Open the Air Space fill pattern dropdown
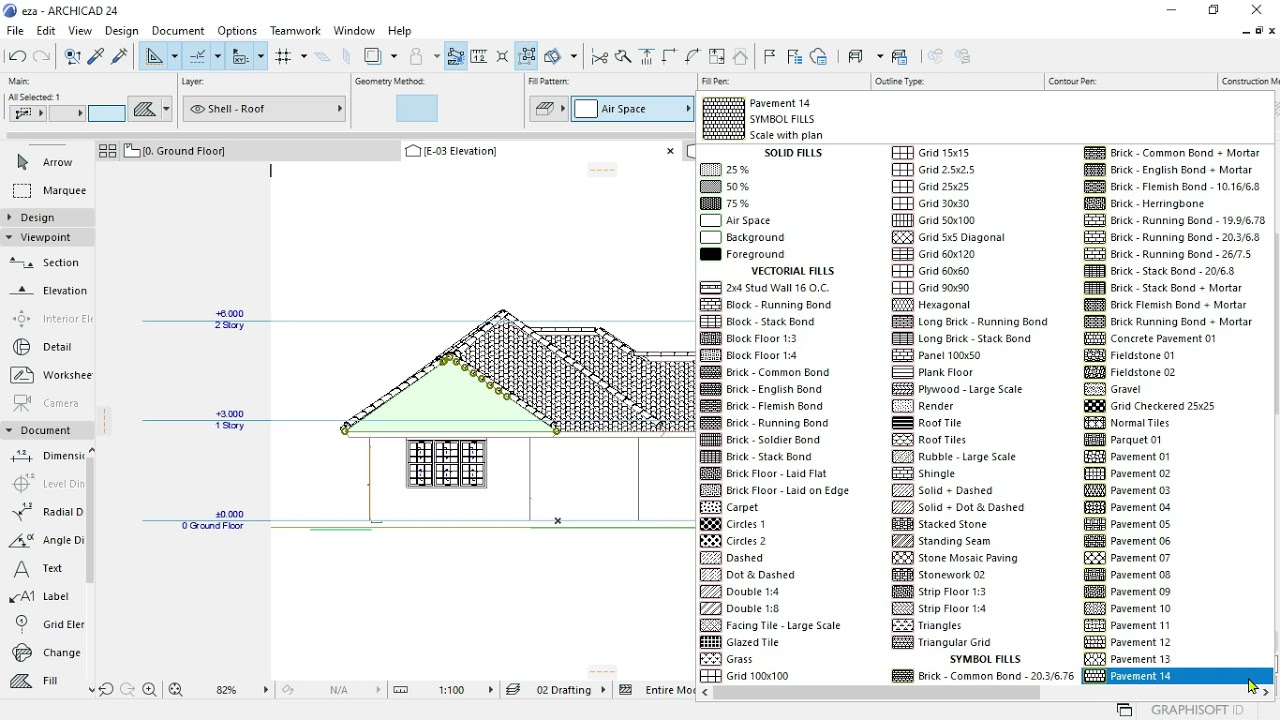1280x720 pixels. [x=633, y=109]
